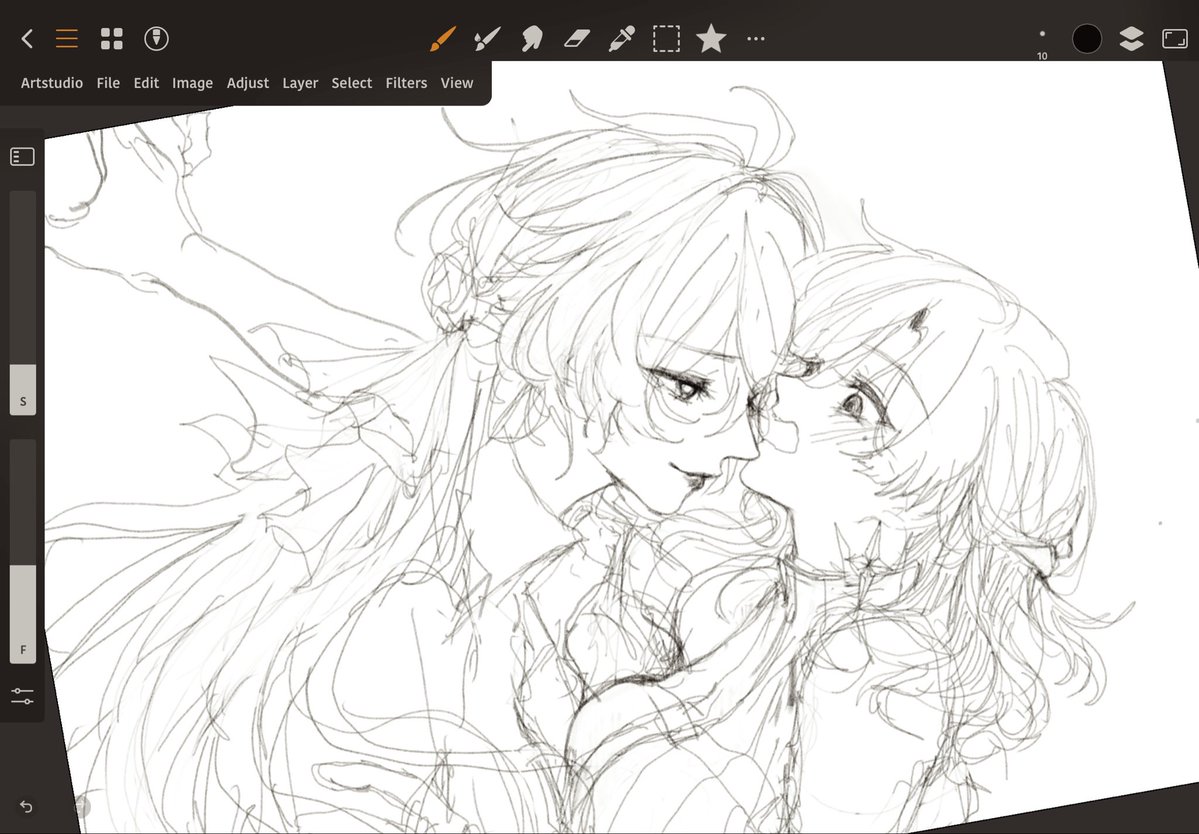This screenshot has width=1199, height=834.
Task: Open the four-square grid gallery icon
Action: coord(112,38)
